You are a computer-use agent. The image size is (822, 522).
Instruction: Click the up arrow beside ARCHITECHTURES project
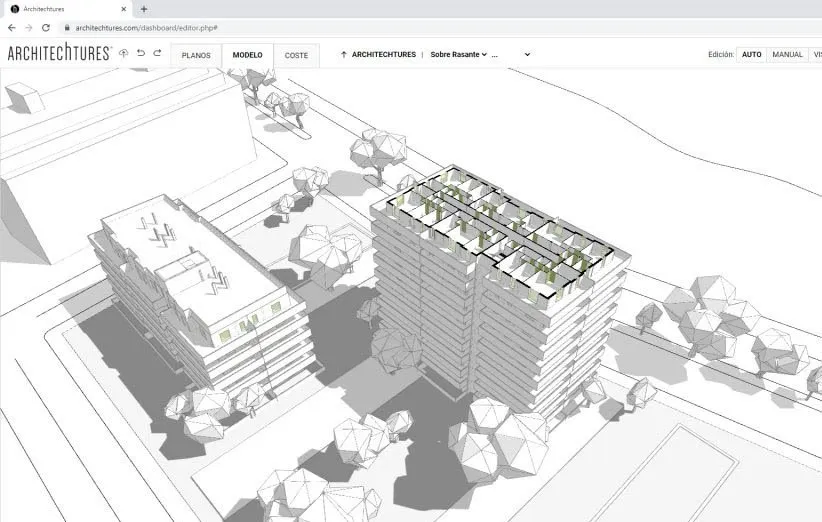click(344, 55)
